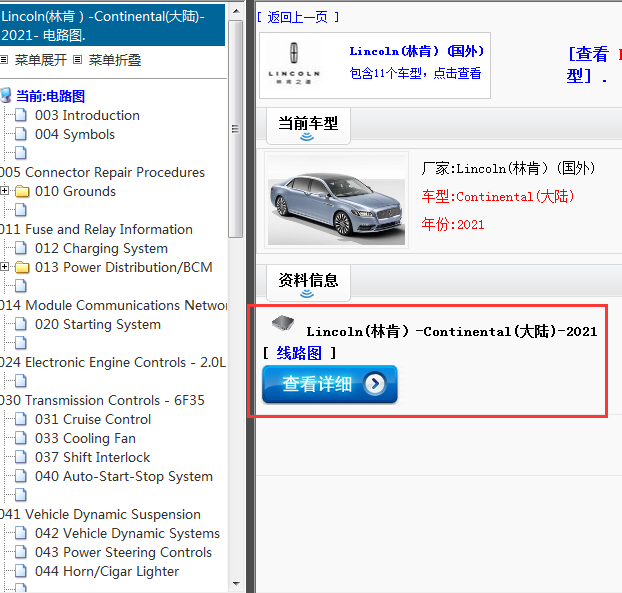This screenshot has height=593, width=622.
Task: Click the chip icon beside Lincoln-Continental-2021 title
Action: click(x=283, y=323)
